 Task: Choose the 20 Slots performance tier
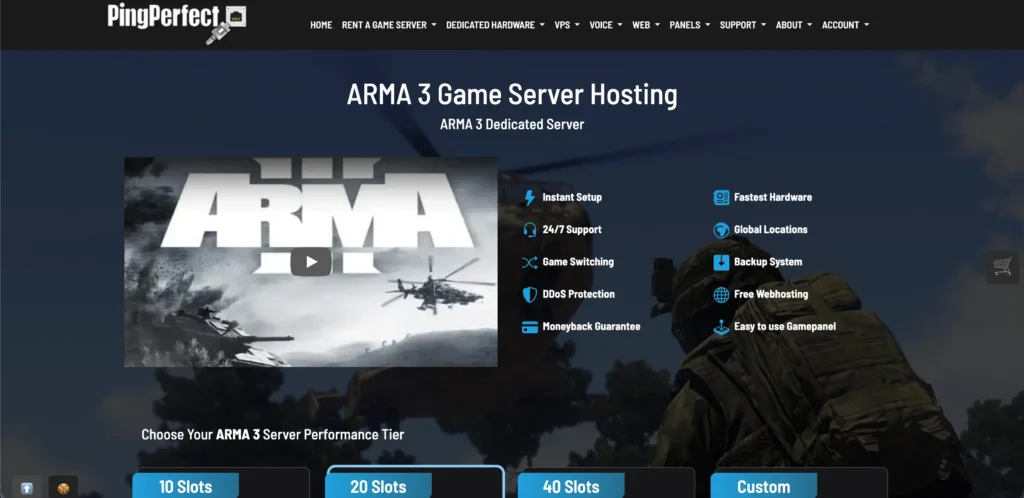point(379,487)
